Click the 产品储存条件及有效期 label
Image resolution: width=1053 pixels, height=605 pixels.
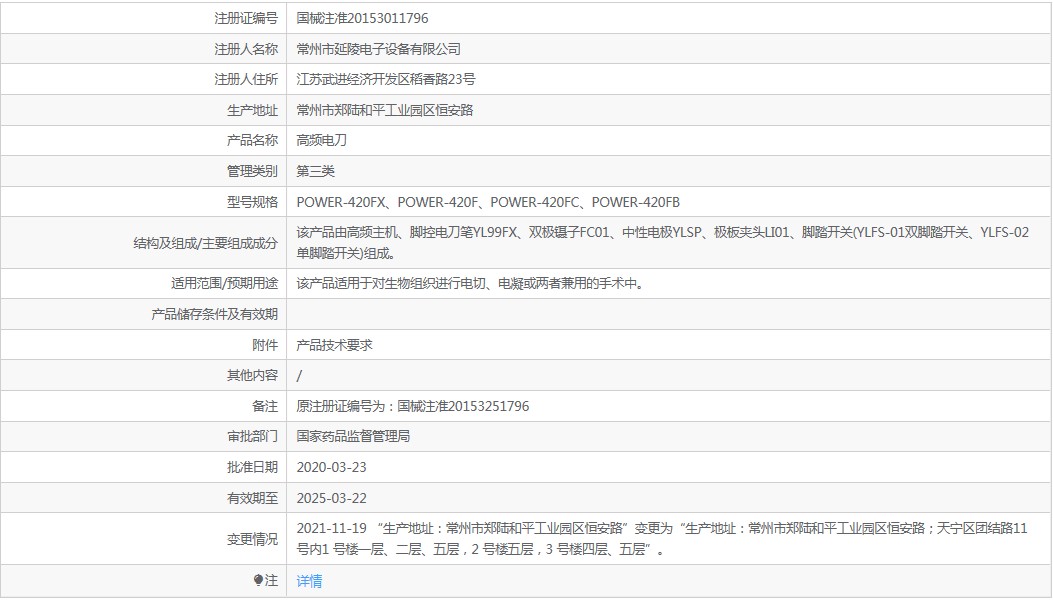(215, 314)
